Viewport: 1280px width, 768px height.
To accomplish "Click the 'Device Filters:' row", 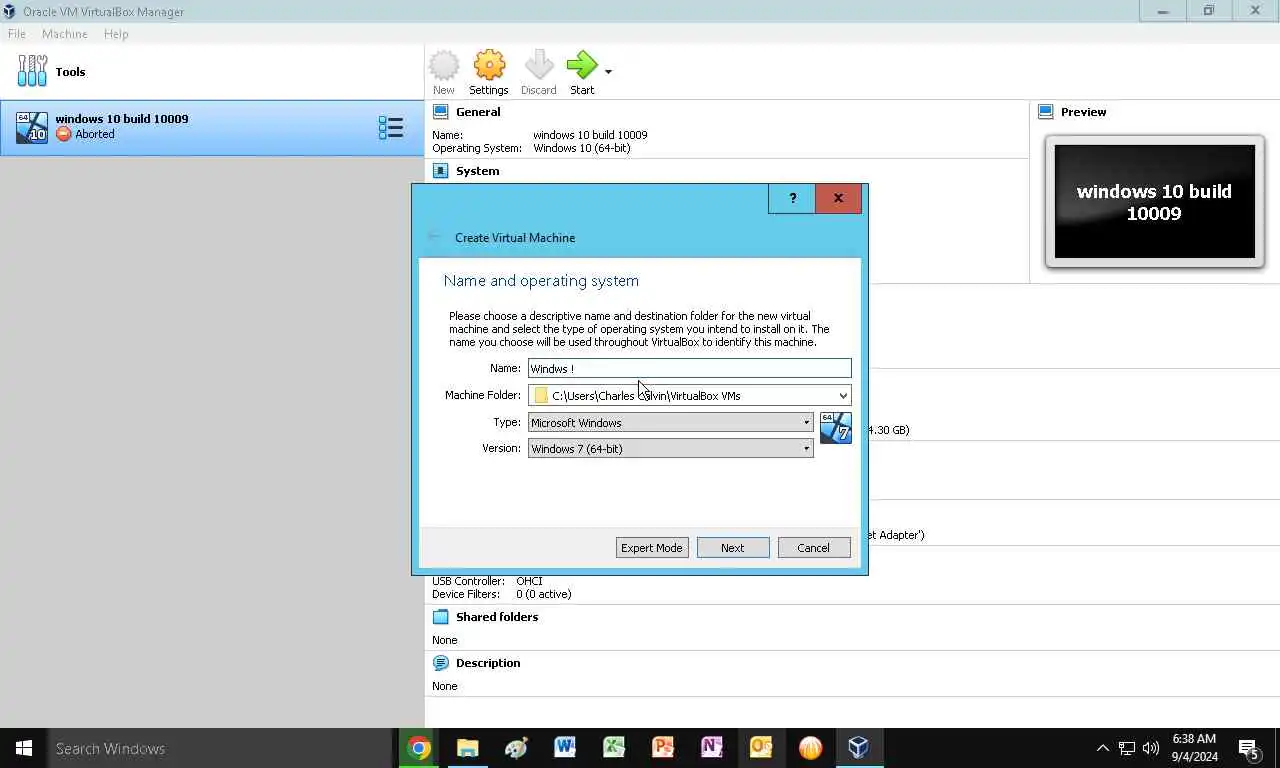I will click(x=502, y=594).
